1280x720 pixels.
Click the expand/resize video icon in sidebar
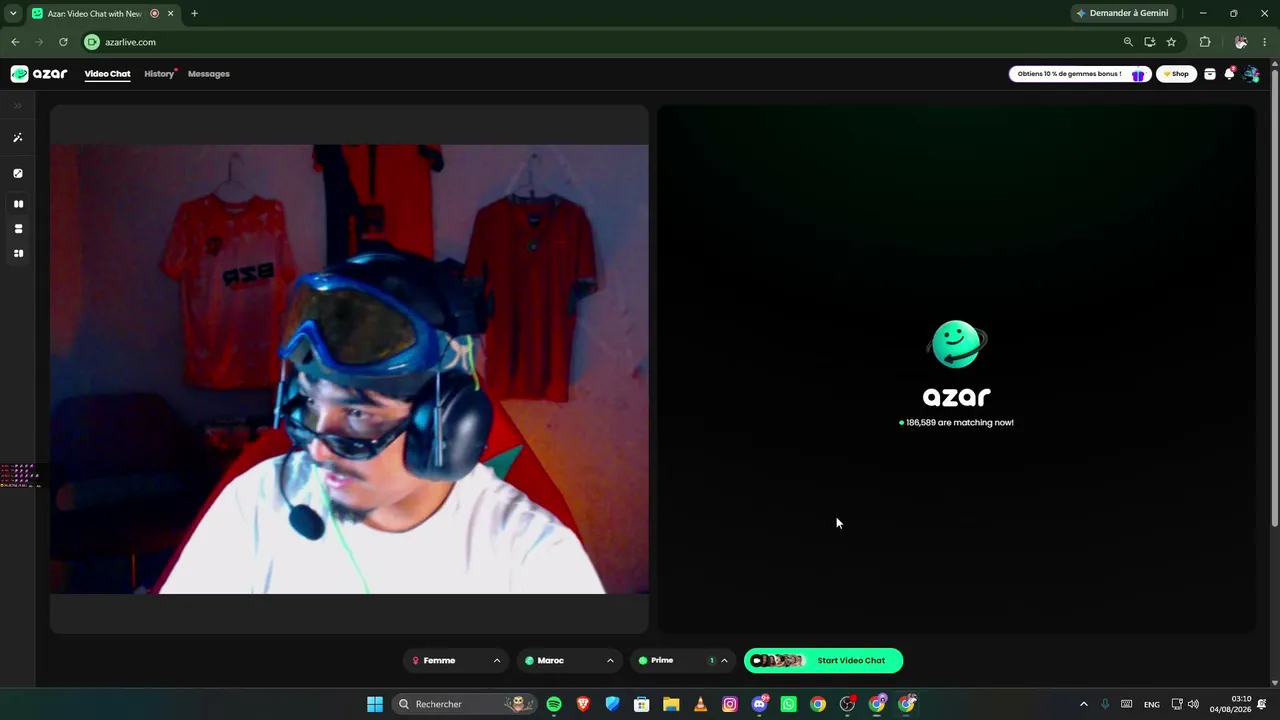pyautogui.click(x=18, y=173)
